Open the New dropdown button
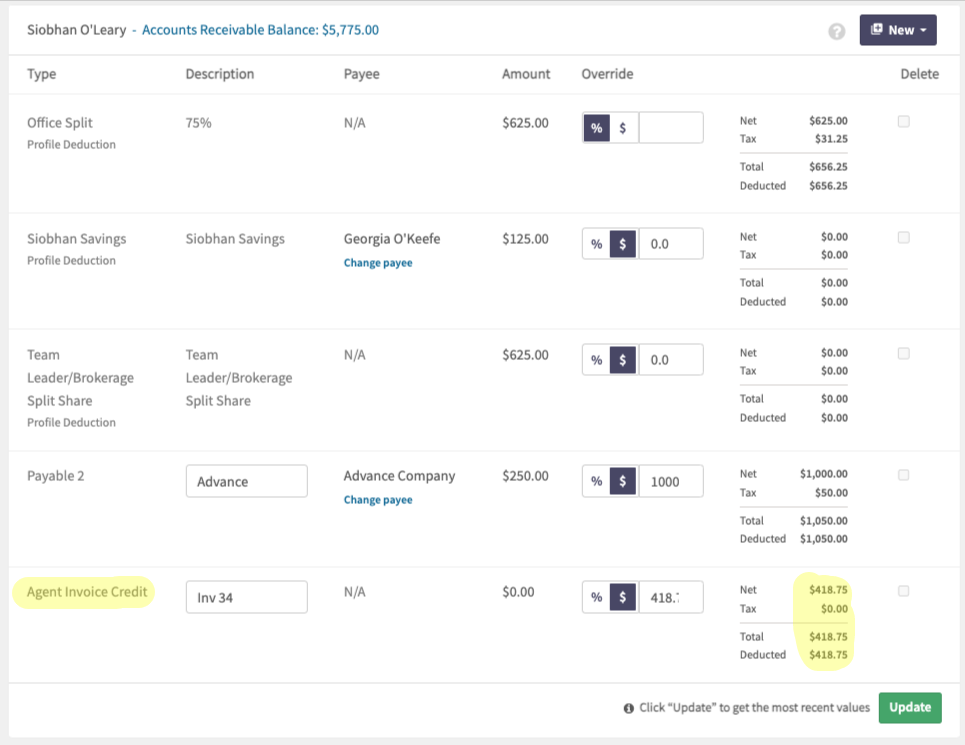 click(898, 30)
